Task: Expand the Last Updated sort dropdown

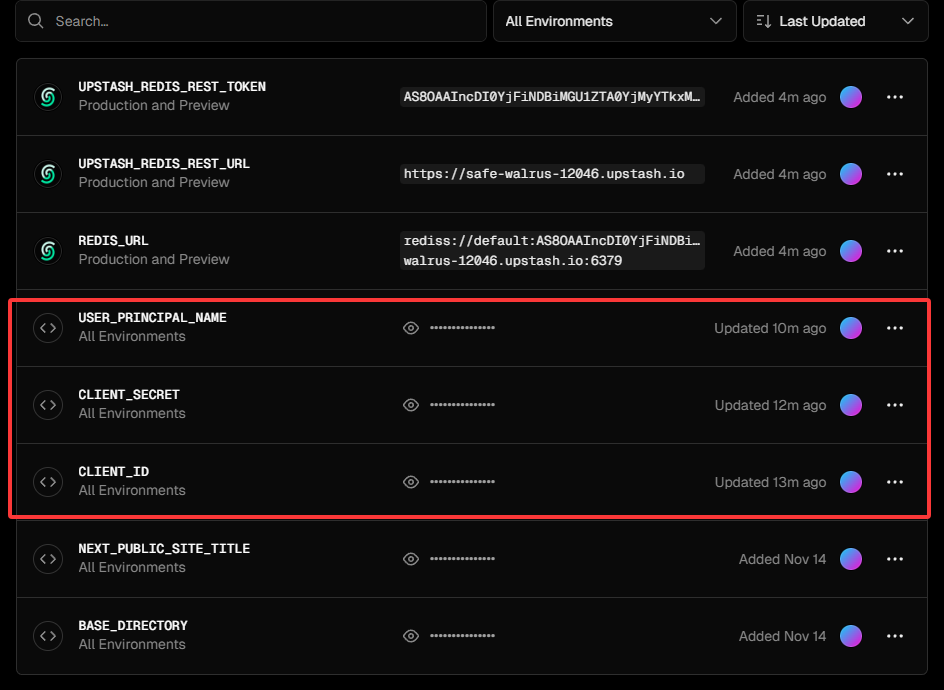Action: 835,21
